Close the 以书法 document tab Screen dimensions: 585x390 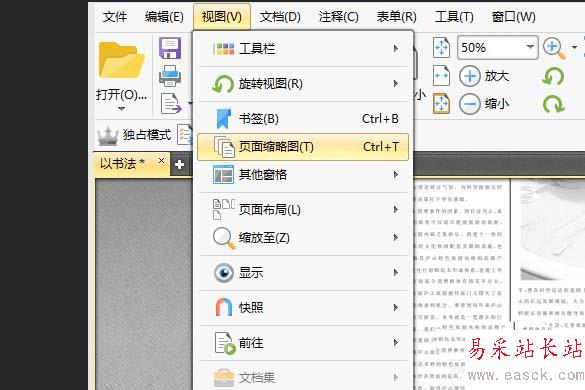pos(161,161)
